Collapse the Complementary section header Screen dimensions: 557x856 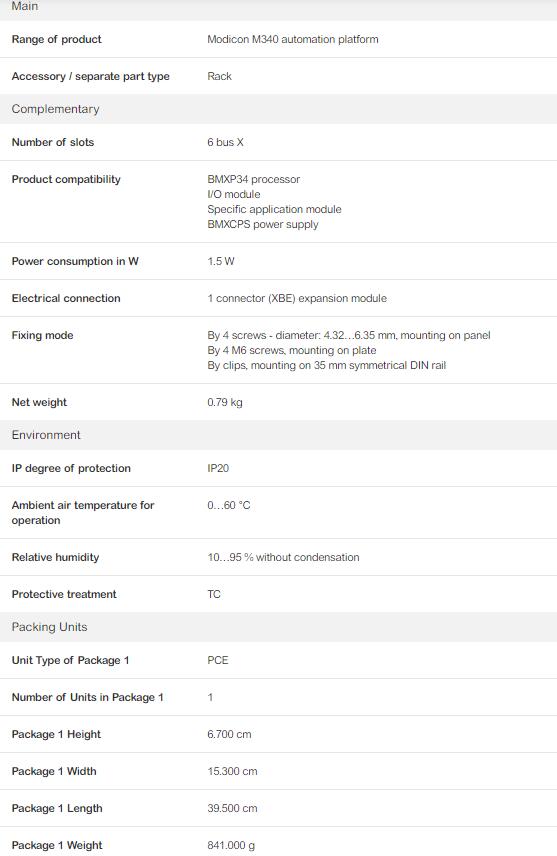pos(278,109)
